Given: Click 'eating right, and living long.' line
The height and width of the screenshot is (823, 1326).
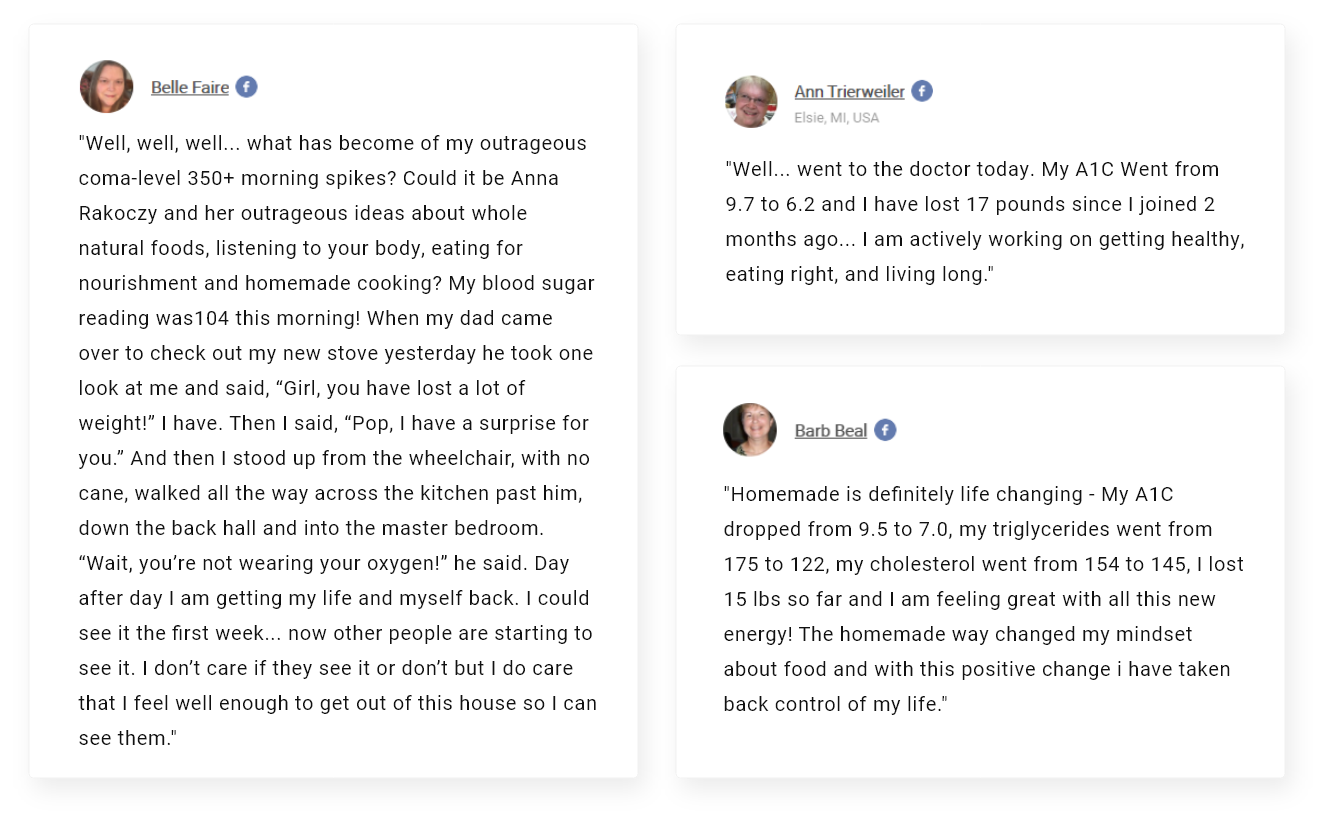Looking at the screenshot, I should click(859, 274).
